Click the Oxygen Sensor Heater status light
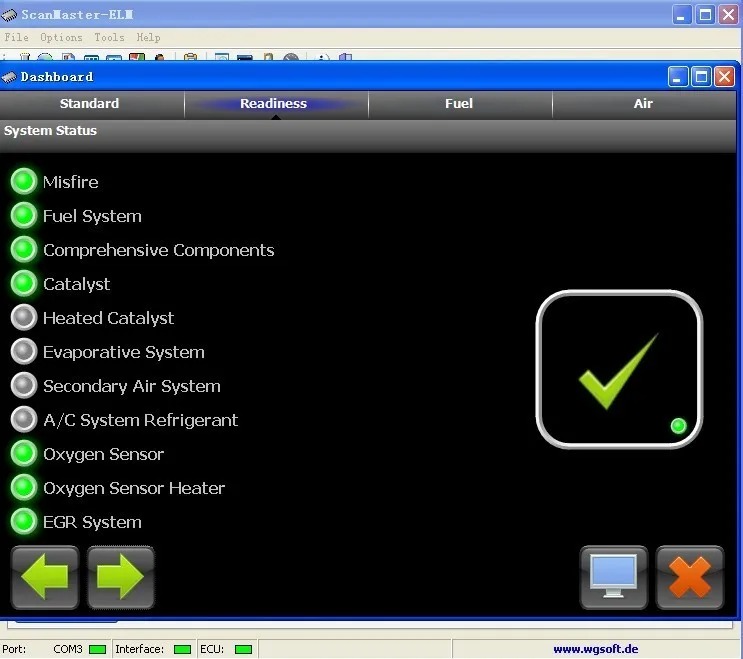 [x=24, y=488]
